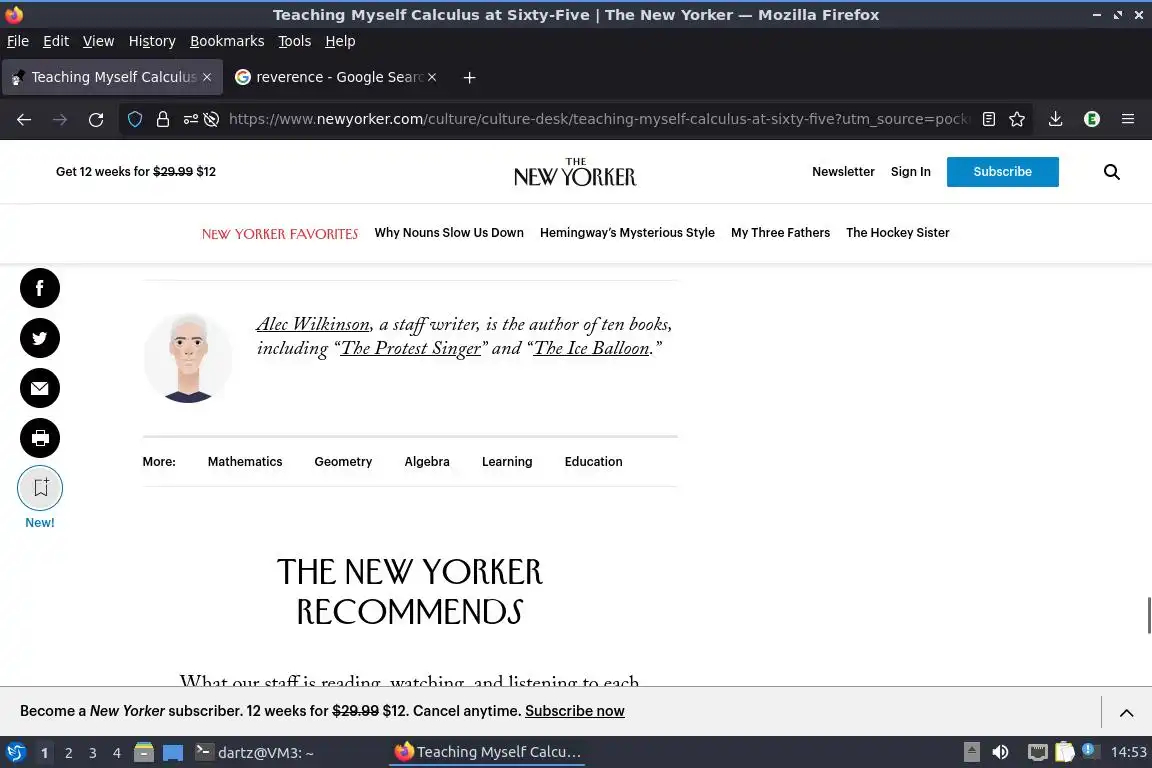This screenshot has height=768, width=1152.
Task: Toggle reader view icon
Action: point(989,119)
